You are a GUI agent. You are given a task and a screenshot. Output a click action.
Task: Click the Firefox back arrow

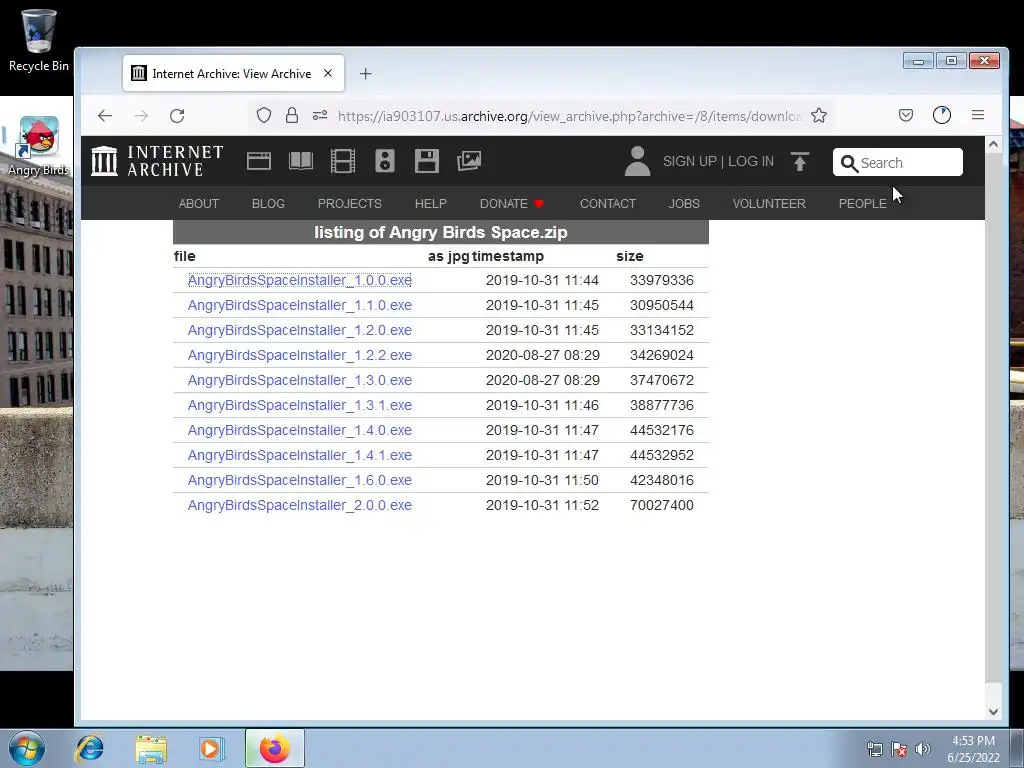pyautogui.click(x=104, y=116)
